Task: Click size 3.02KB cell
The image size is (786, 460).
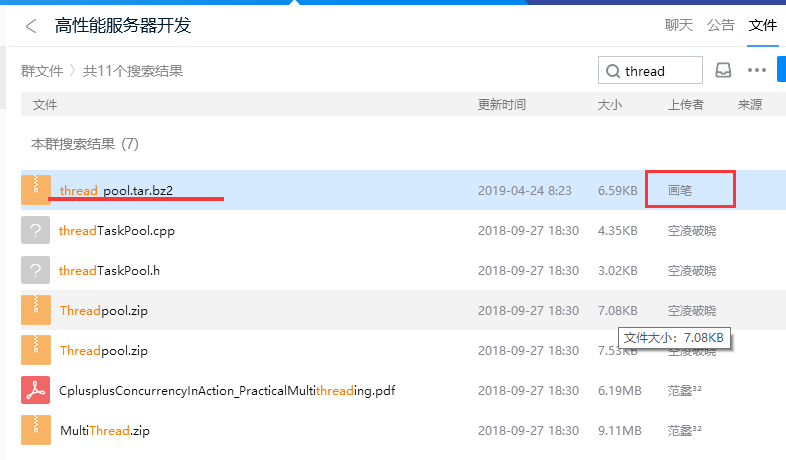Action: point(618,271)
